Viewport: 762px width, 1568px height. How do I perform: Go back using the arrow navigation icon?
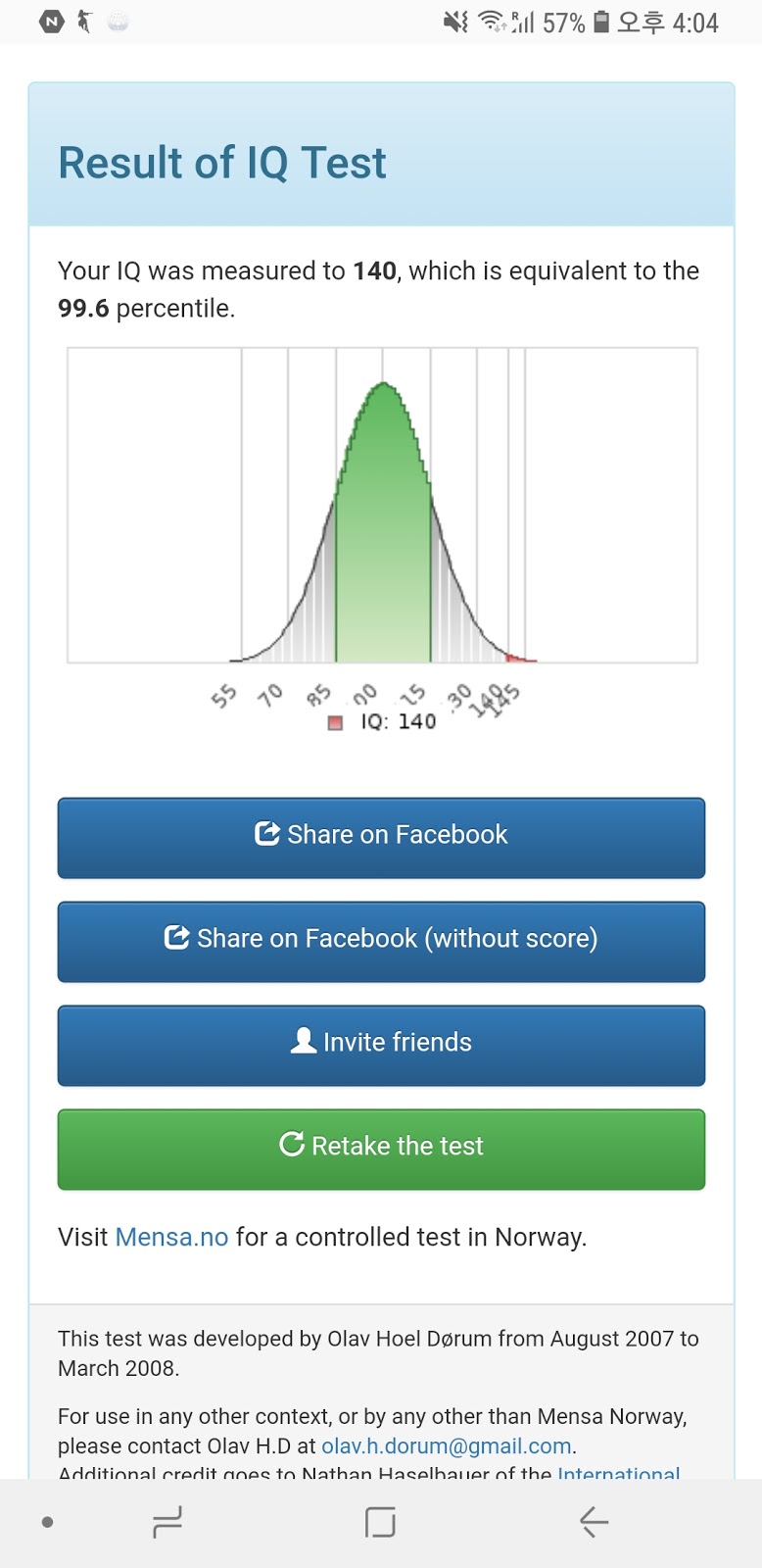594,1522
